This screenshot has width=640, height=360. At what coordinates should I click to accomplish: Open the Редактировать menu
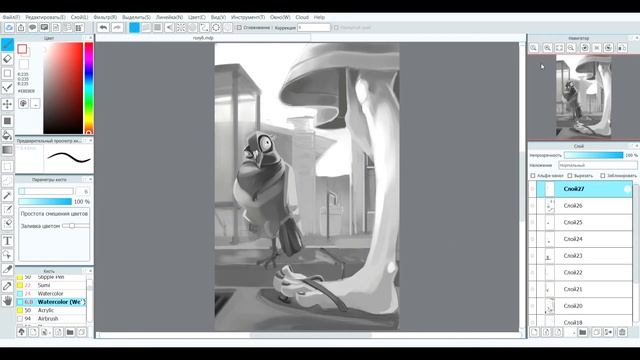tap(45, 17)
